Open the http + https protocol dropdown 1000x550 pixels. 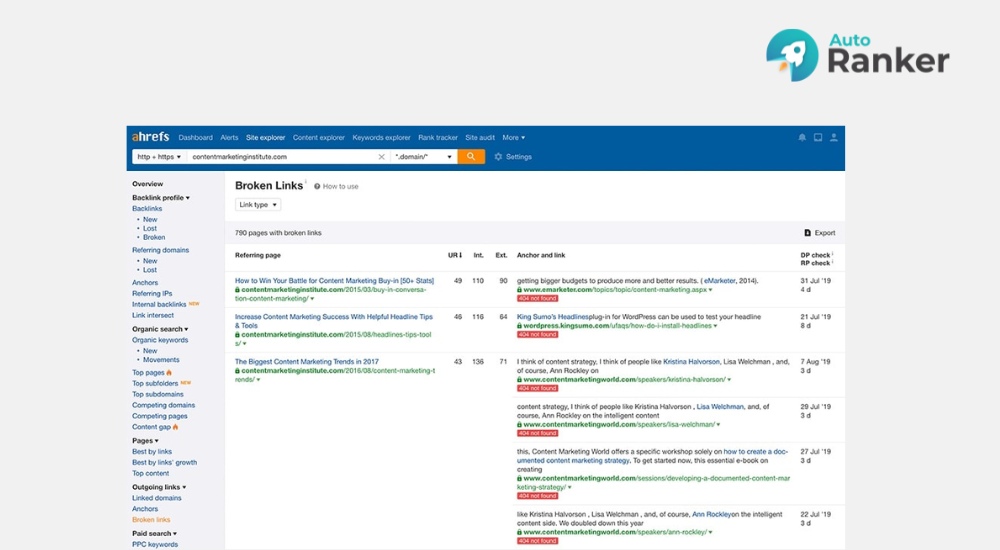pos(159,156)
